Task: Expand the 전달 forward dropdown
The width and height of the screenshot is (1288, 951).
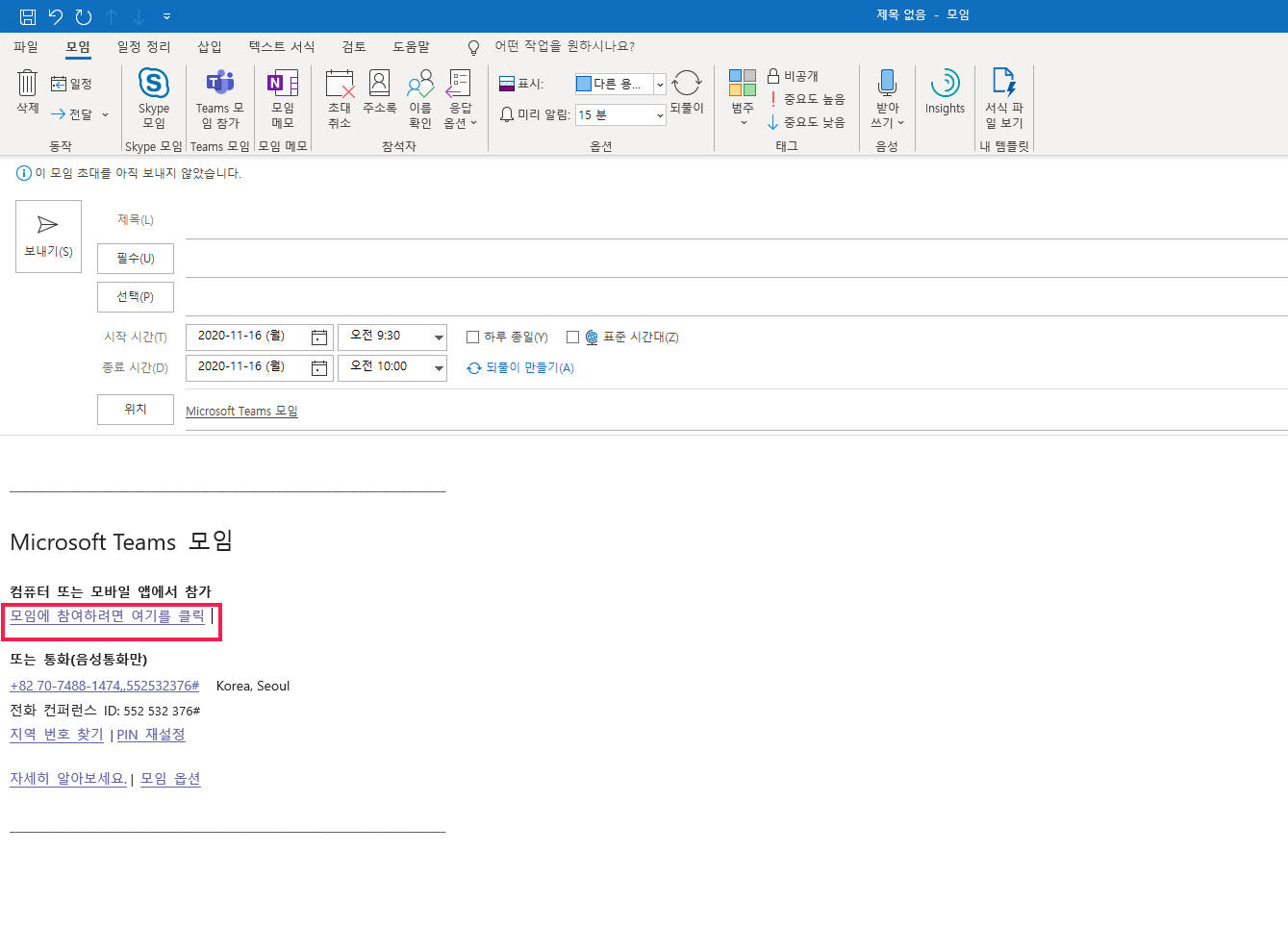Action: coord(105,114)
